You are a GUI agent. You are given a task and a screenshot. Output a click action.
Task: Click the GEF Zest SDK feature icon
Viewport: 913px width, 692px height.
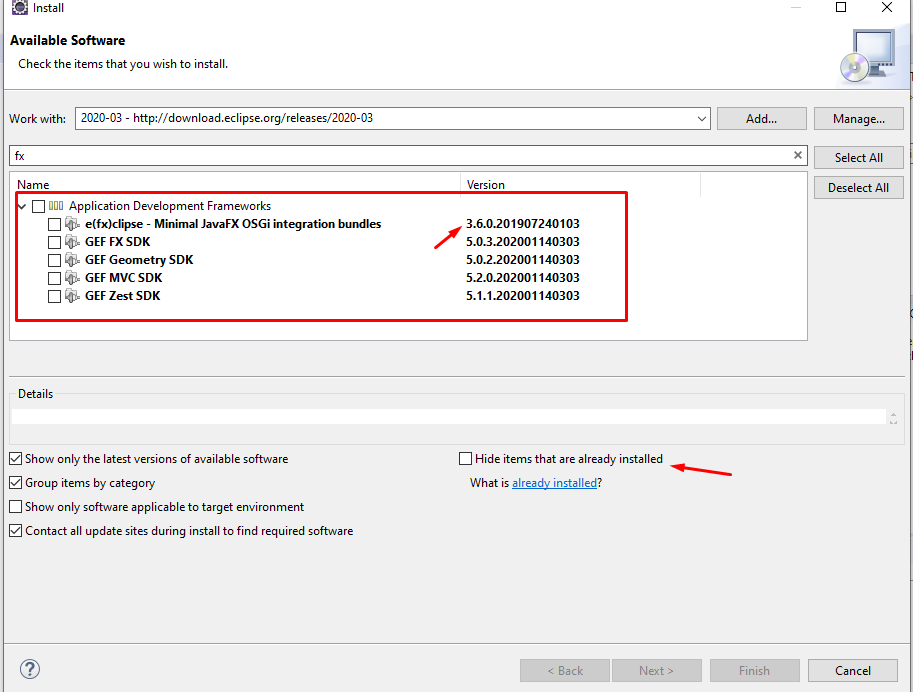[x=72, y=296]
